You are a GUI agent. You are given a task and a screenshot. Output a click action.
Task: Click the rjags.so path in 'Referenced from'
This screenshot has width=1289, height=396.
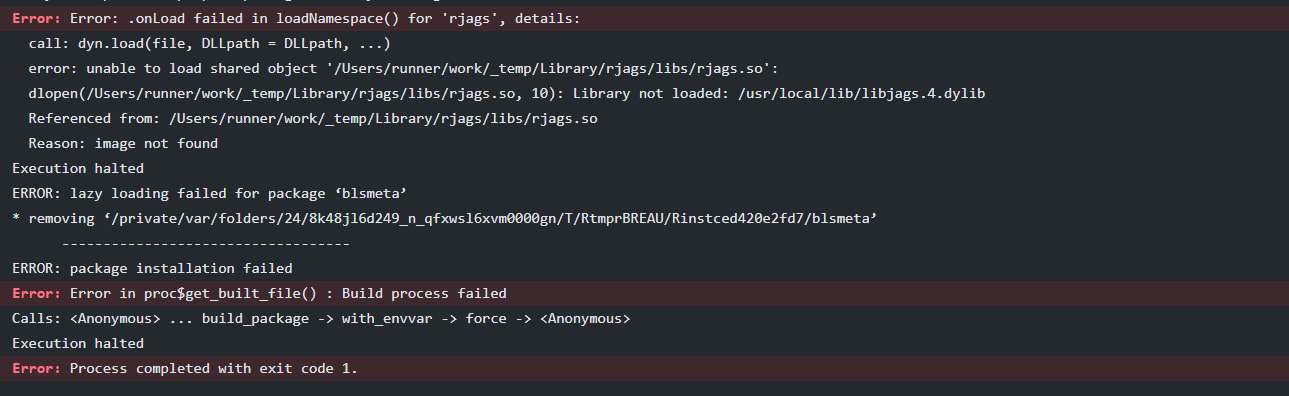pyautogui.click(x=384, y=119)
